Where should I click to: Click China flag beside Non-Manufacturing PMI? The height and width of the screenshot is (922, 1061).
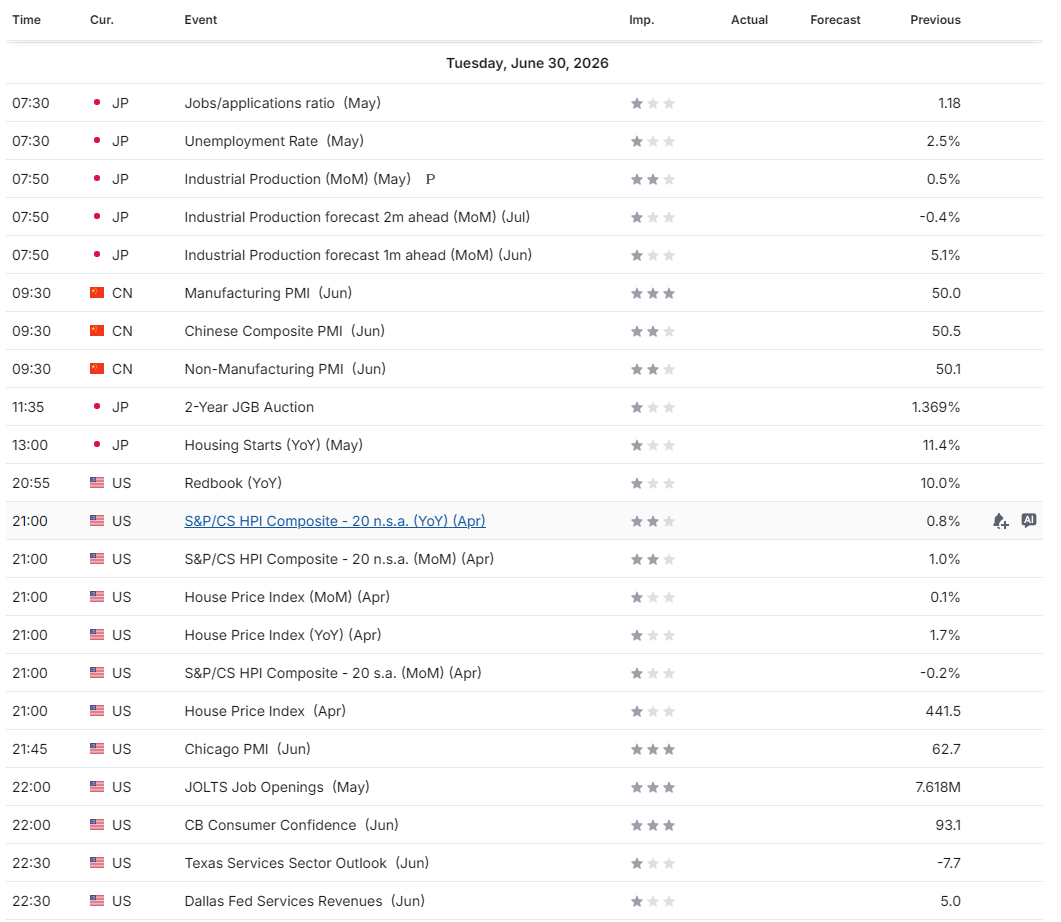click(x=97, y=369)
